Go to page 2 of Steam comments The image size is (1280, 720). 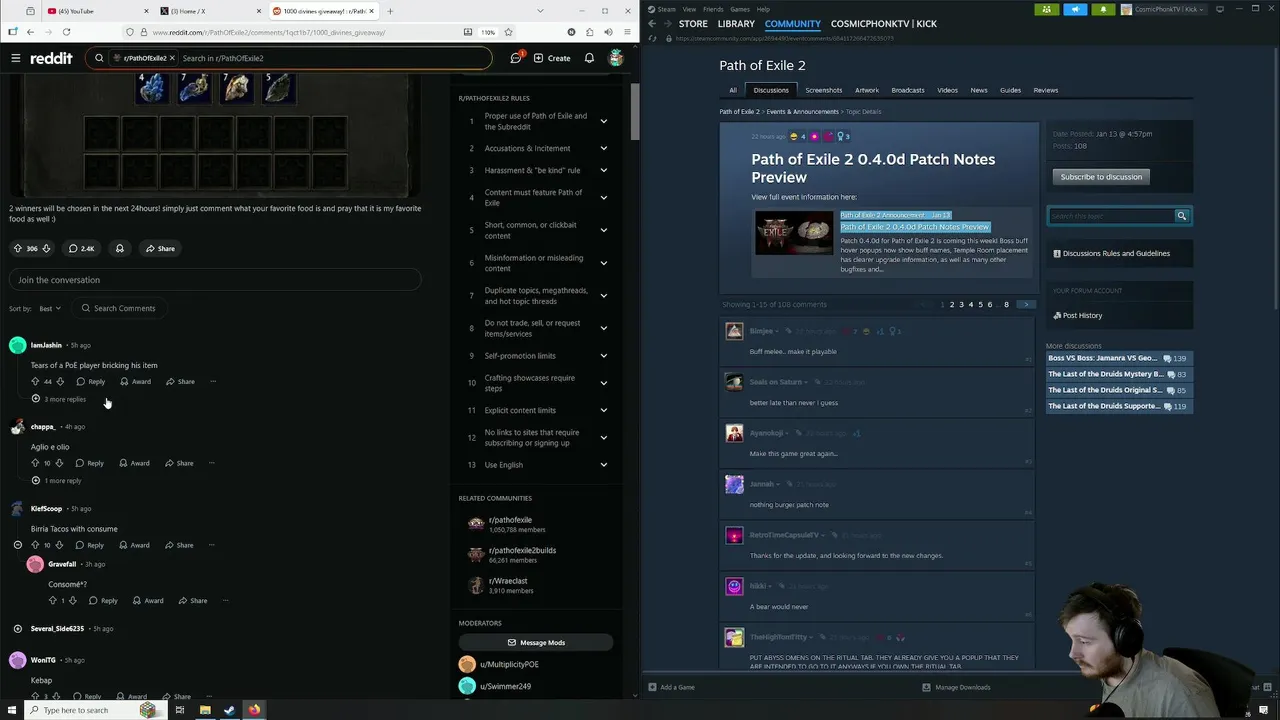[952, 304]
